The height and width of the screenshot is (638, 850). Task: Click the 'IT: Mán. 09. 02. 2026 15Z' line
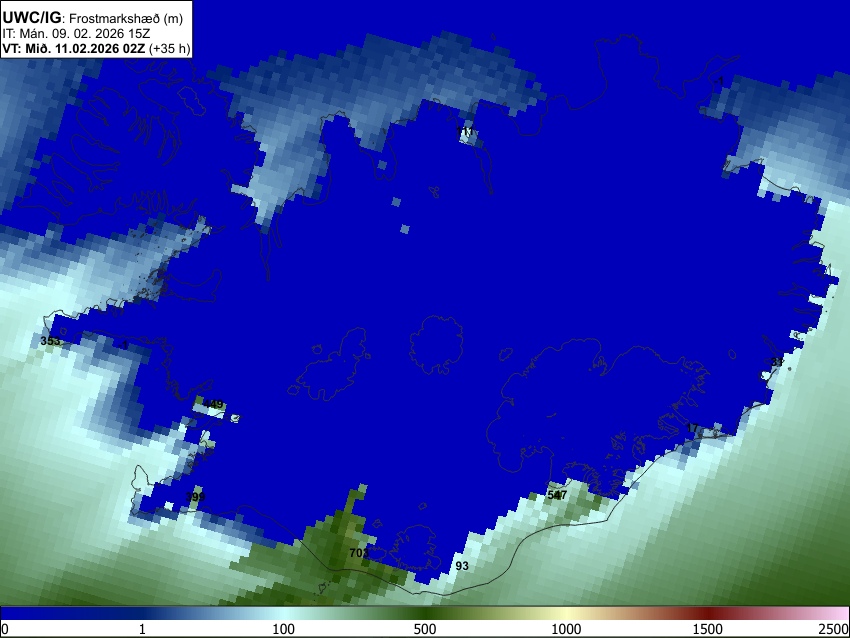coord(76,34)
